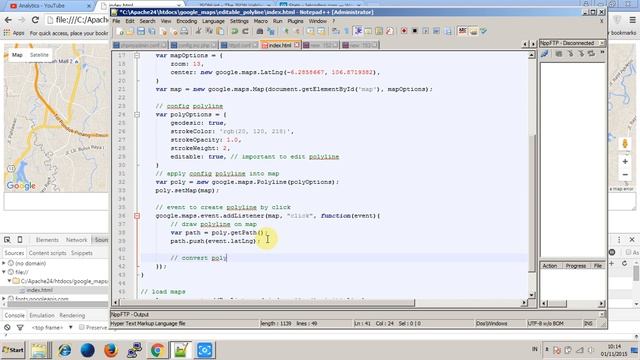
Task: Zoom out the right map with minus
Action: click(x=625, y=175)
